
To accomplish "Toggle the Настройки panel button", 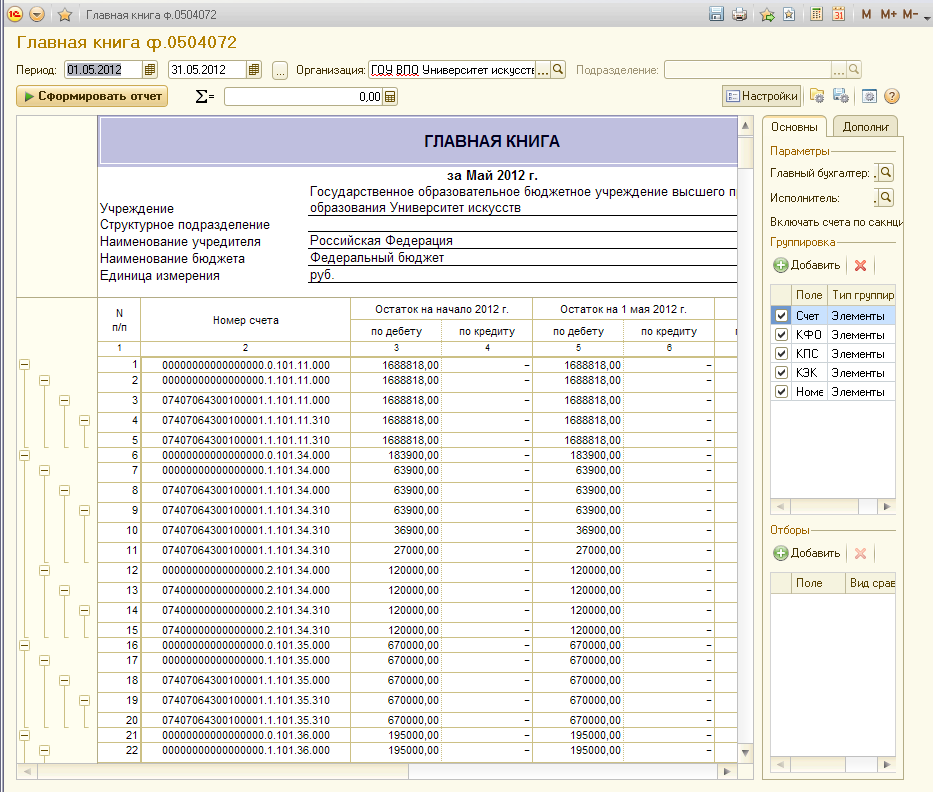I will pos(762,96).
